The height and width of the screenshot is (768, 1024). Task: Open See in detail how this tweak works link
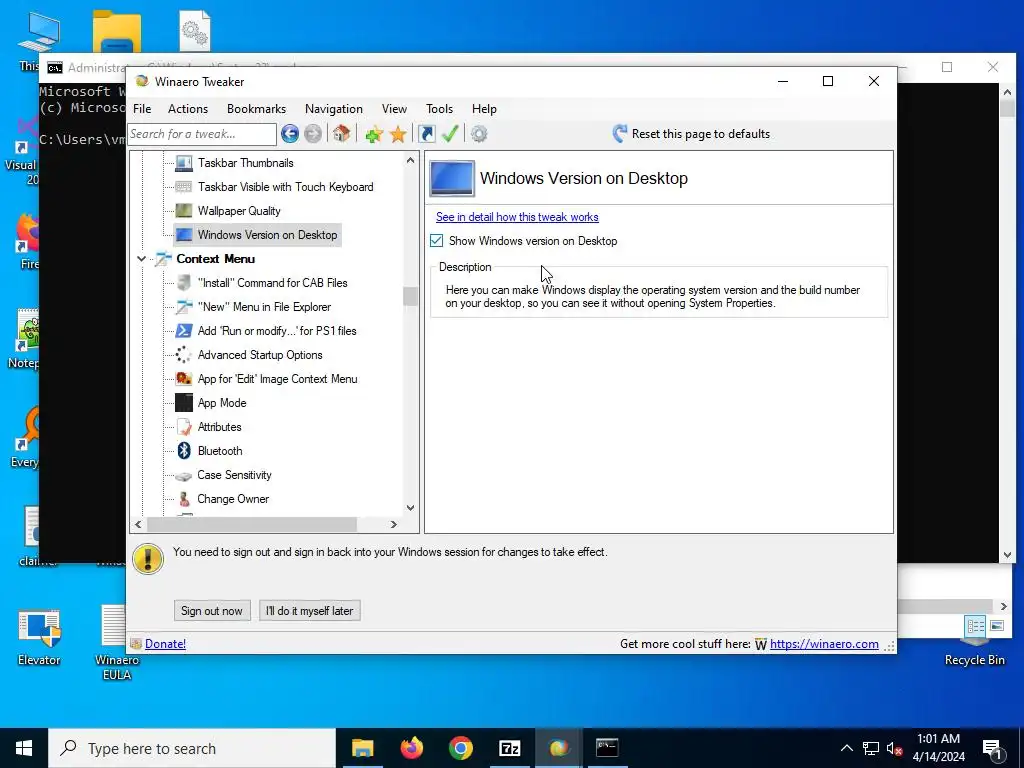click(517, 217)
